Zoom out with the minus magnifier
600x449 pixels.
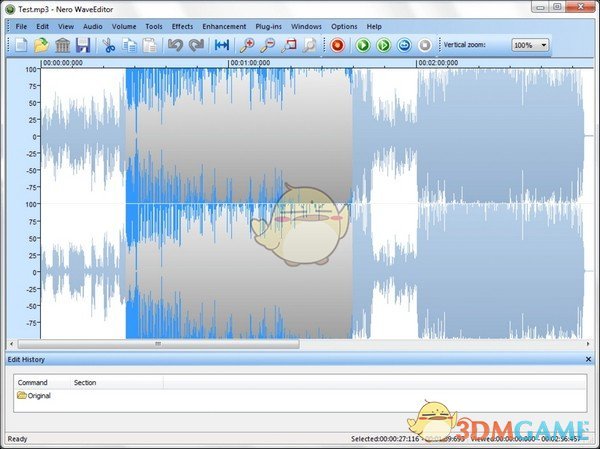[x=267, y=45]
